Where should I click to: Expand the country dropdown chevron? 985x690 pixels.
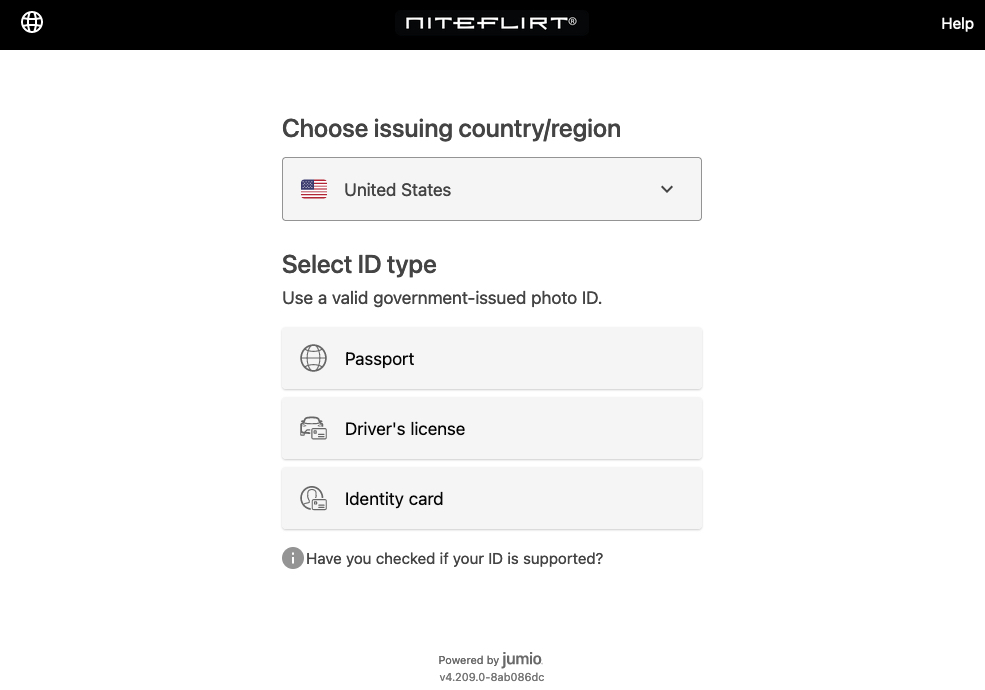pos(667,189)
